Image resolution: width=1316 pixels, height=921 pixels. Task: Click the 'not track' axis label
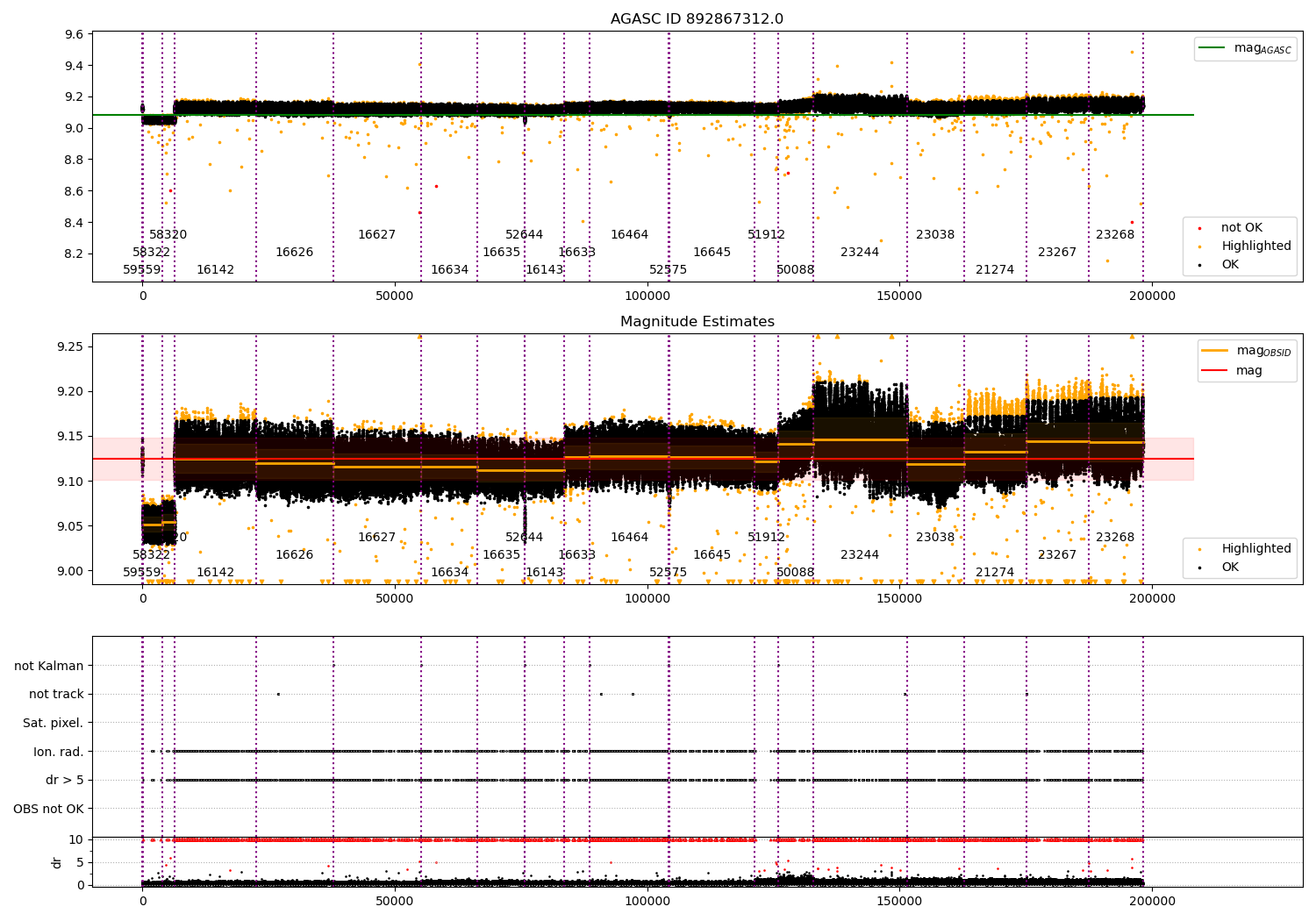[56, 694]
